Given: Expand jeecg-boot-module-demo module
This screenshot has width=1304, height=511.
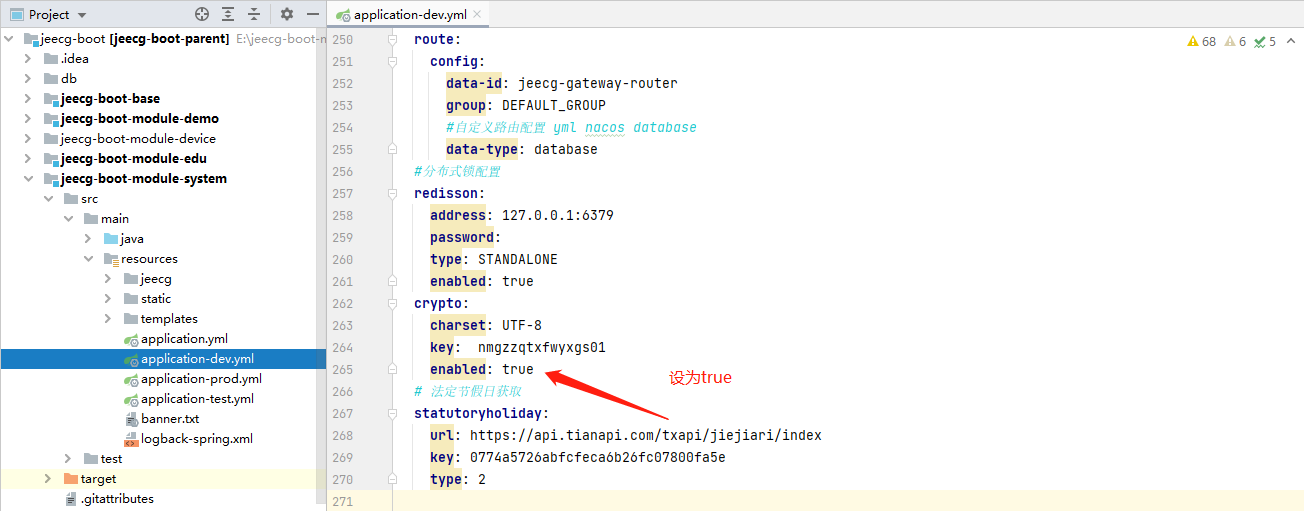Looking at the screenshot, I should [30, 118].
